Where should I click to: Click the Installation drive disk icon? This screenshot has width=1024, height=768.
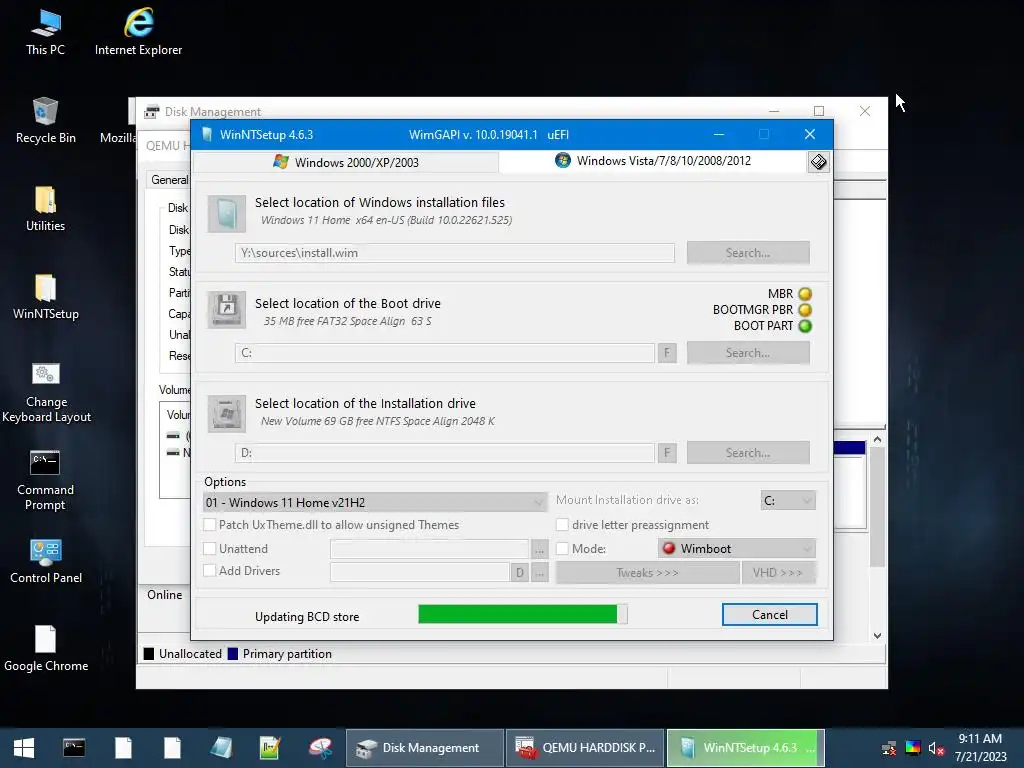coord(227,413)
